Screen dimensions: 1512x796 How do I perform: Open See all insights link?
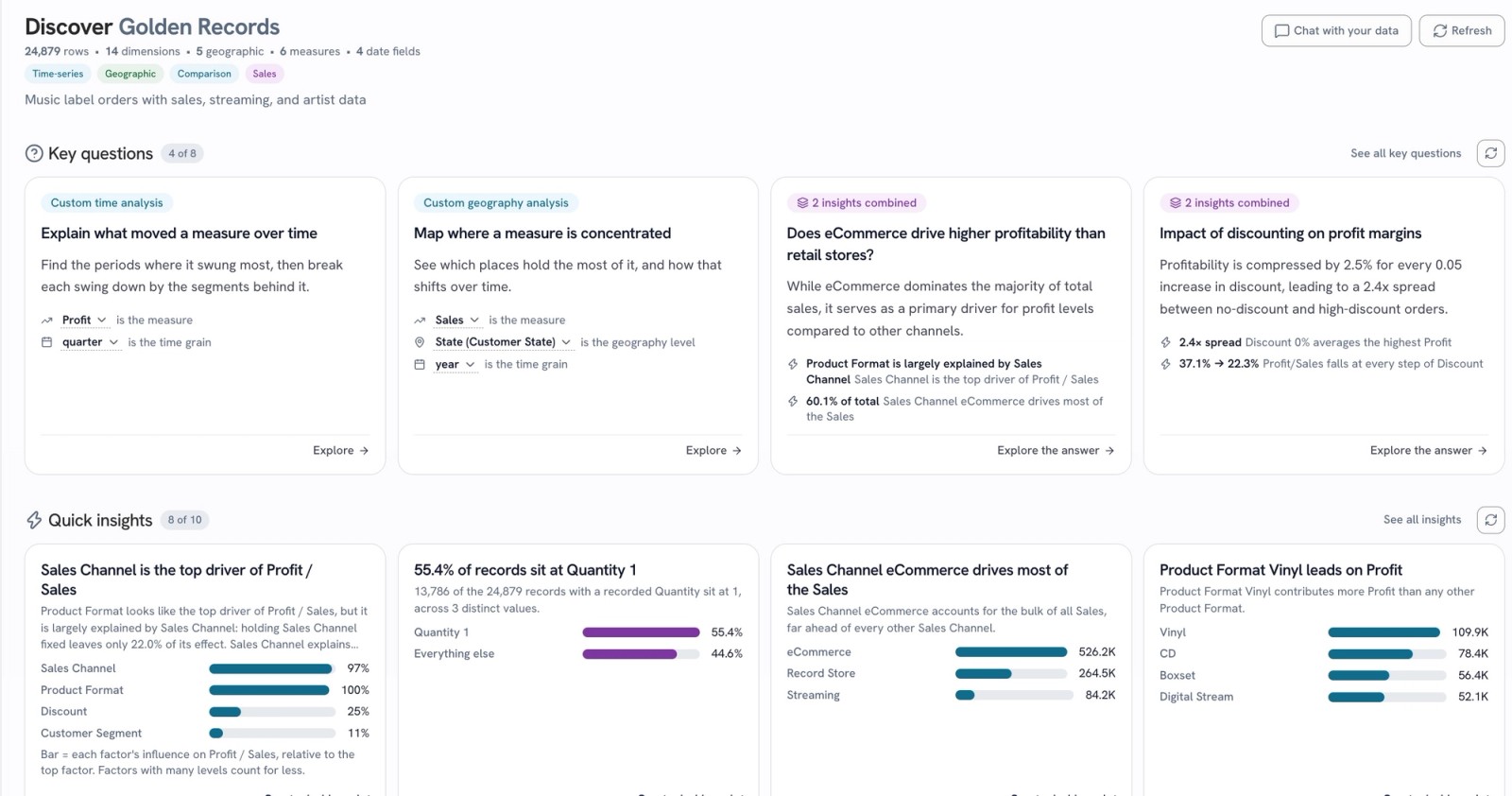coord(1422,520)
